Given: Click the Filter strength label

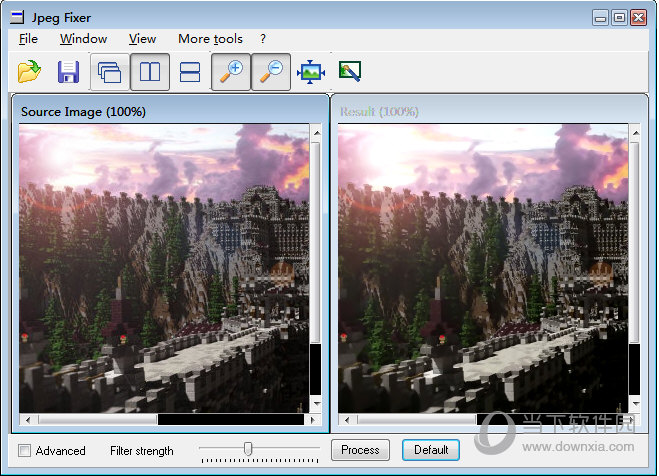Looking at the screenshot, I should click(142, 451).
